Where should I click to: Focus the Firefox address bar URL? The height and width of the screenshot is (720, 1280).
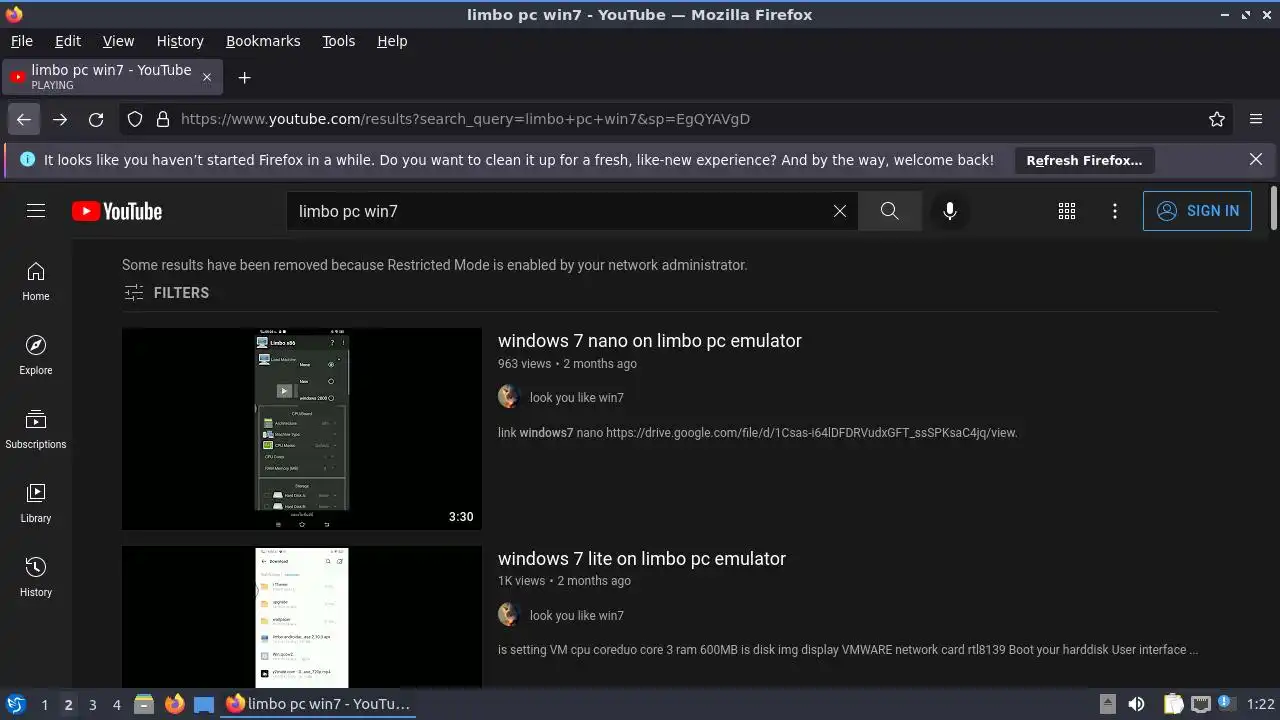[465, 119]
